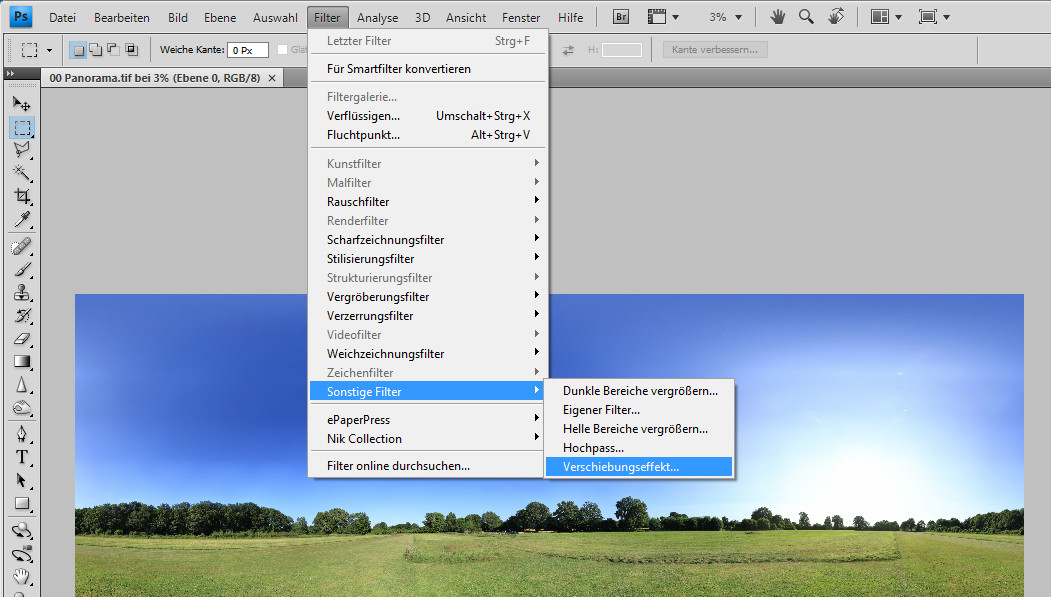Pick the Eyedropper tool
Image resolution: width=1051 pixels, height=597 pixels.
tap(22, 220)
